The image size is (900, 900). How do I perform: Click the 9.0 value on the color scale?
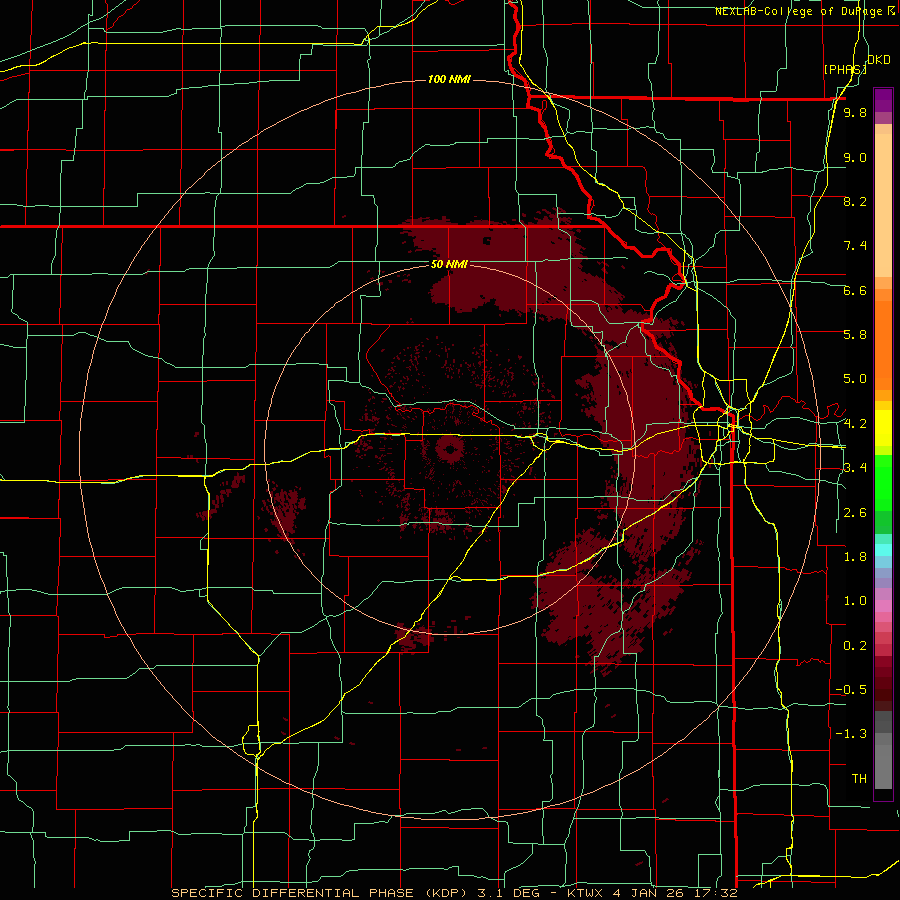[855, 157]
